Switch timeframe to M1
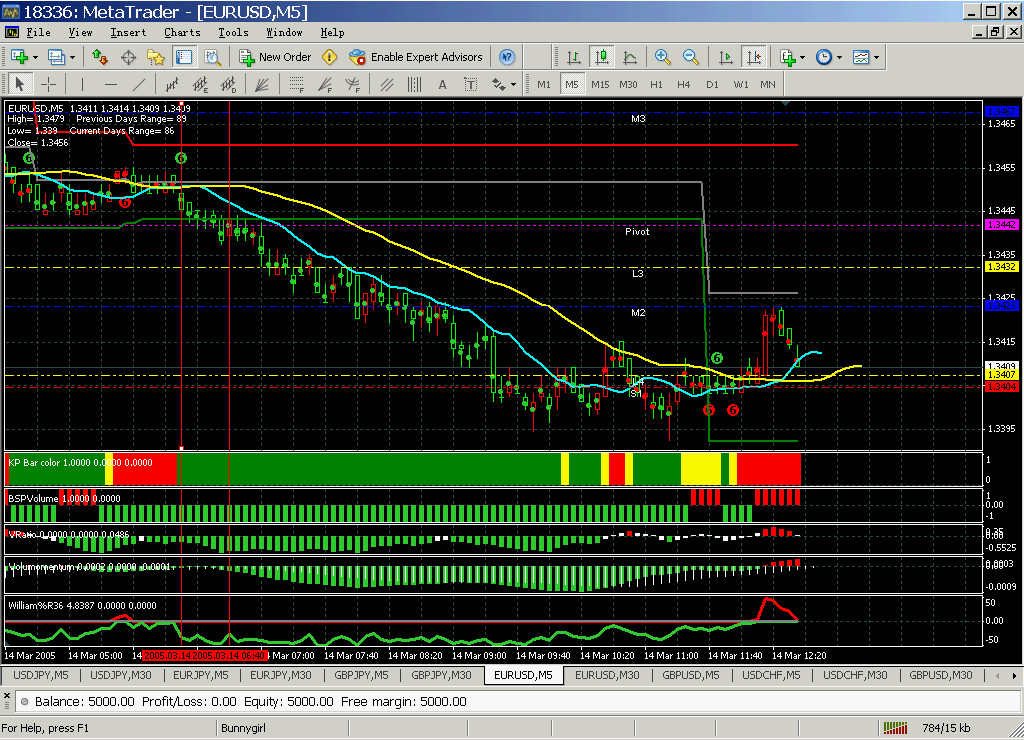 pyautogui.click(x=544, y=84)
